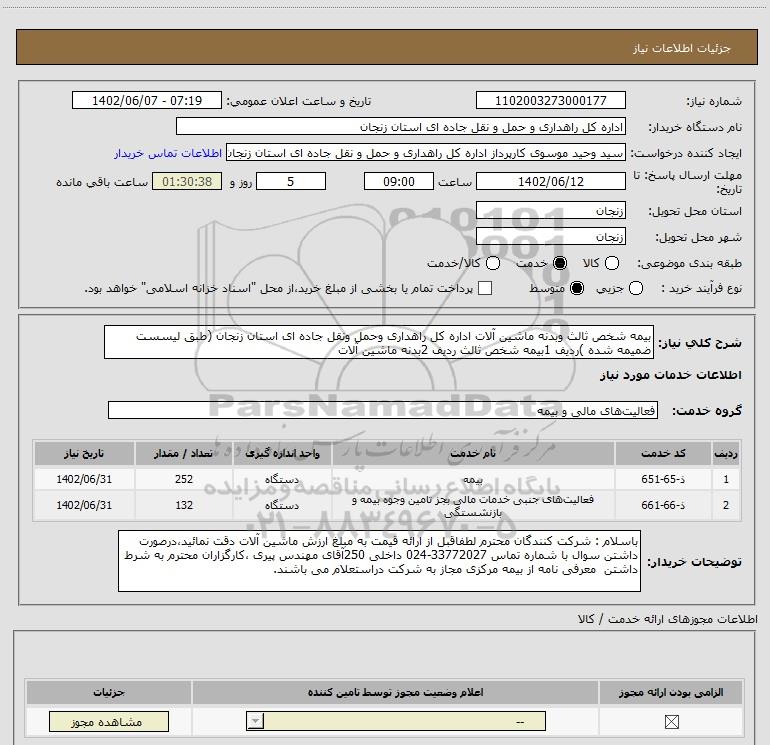
Task: Click the گروه خدمت field فعالیت‌های مالی و بیمه
Action: pyautogui.click(x=383, y=410)
